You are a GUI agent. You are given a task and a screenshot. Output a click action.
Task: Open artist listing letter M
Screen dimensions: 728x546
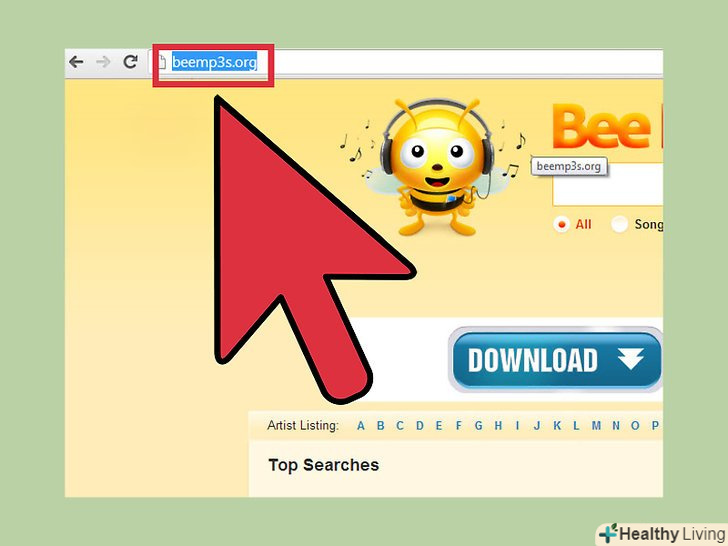[x=596, y=426]
